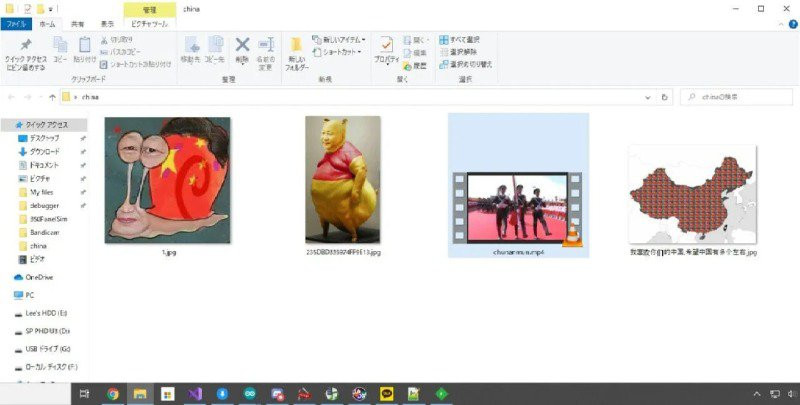Open the 表示 (View) ribbon tab

coord(106,22)
